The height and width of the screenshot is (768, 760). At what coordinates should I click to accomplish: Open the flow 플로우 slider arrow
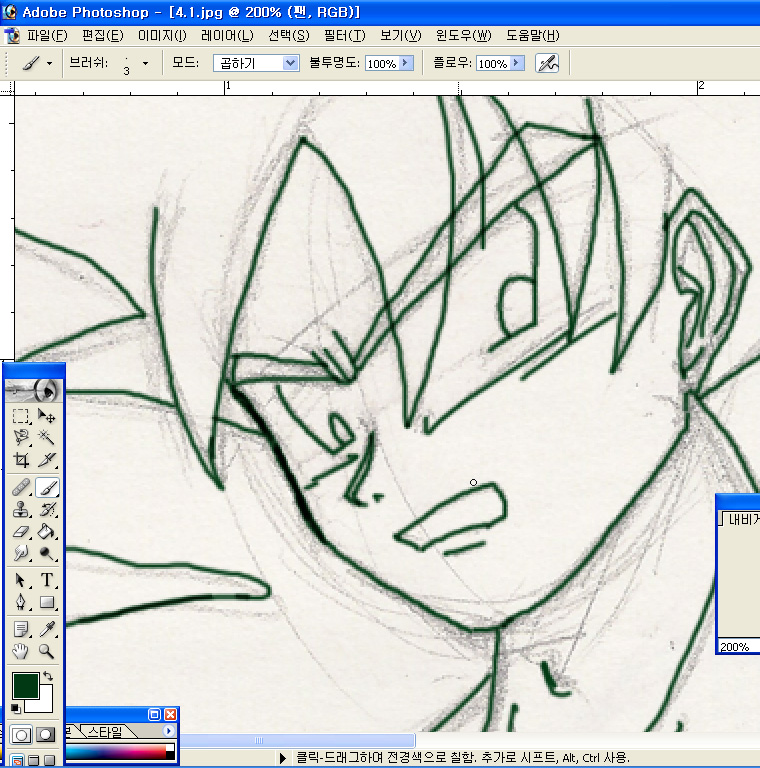click(517, 63)
